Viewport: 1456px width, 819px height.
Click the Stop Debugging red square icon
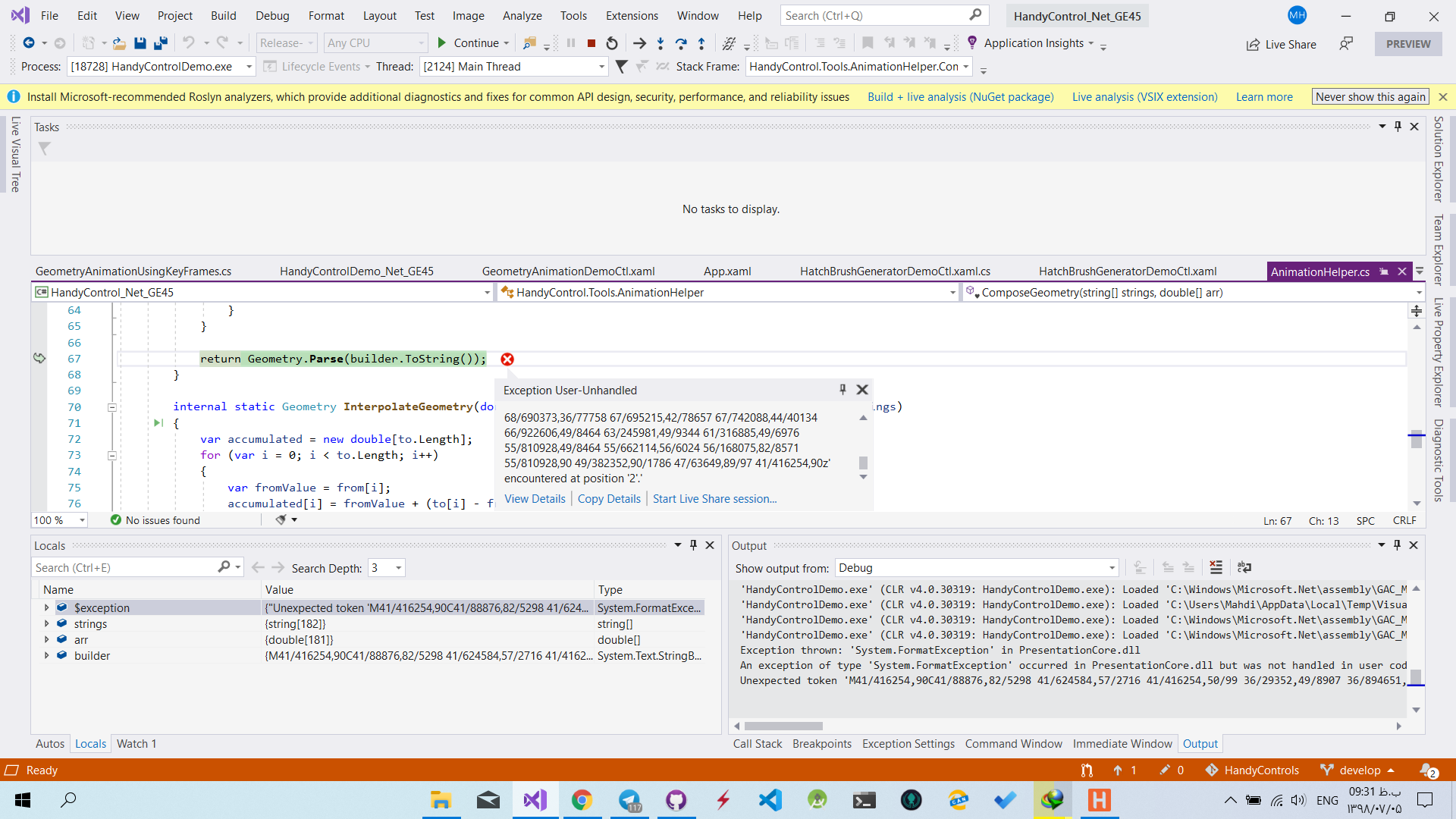(591, 43)
